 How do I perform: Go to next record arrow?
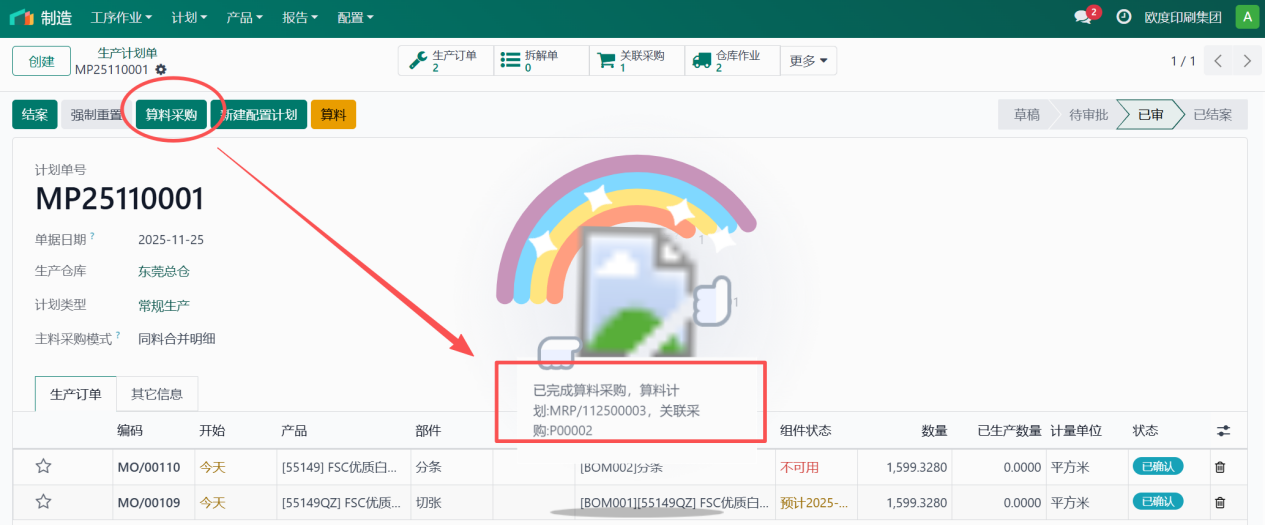1246,61
